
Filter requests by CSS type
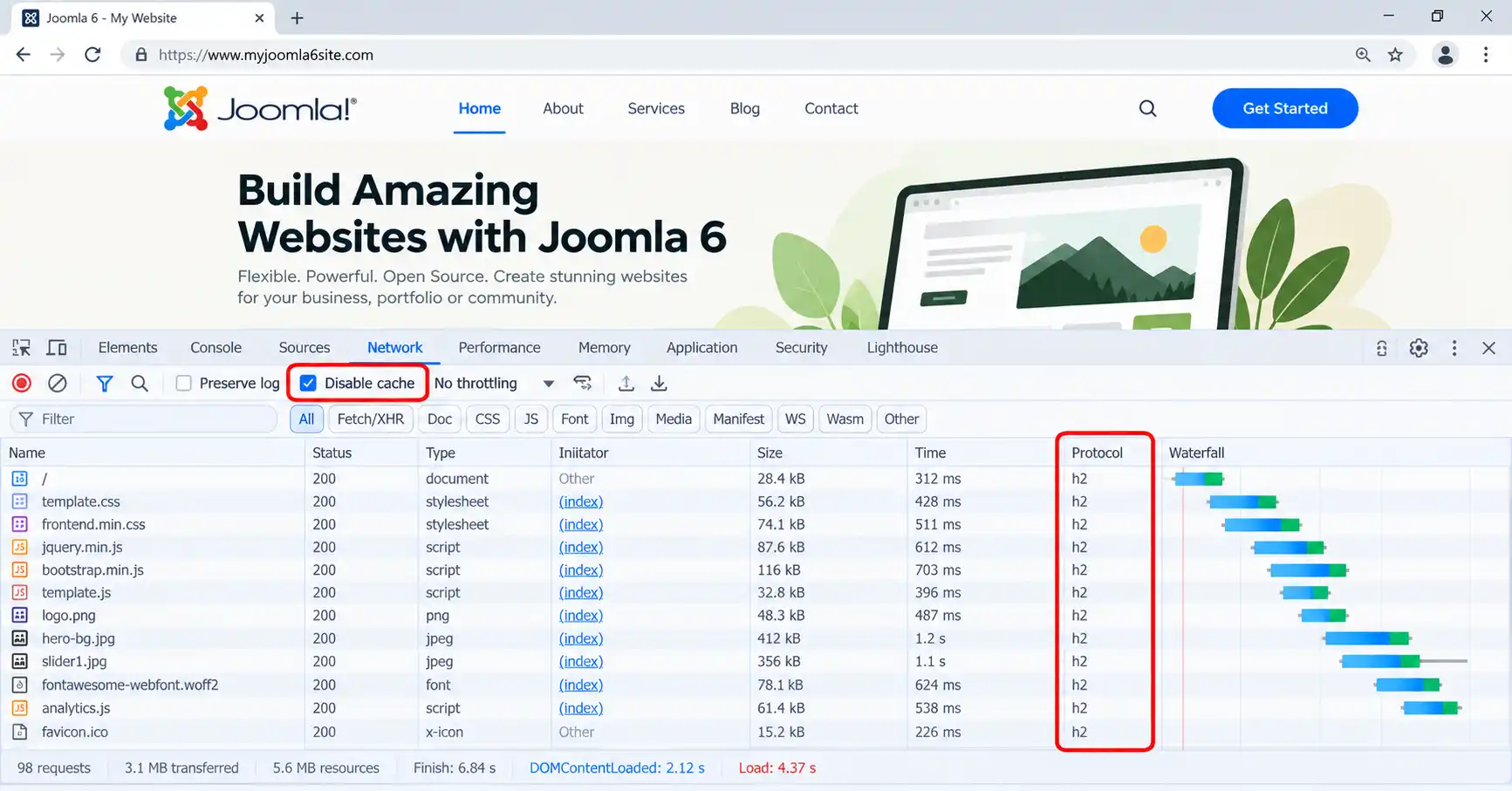pos(488,419)
